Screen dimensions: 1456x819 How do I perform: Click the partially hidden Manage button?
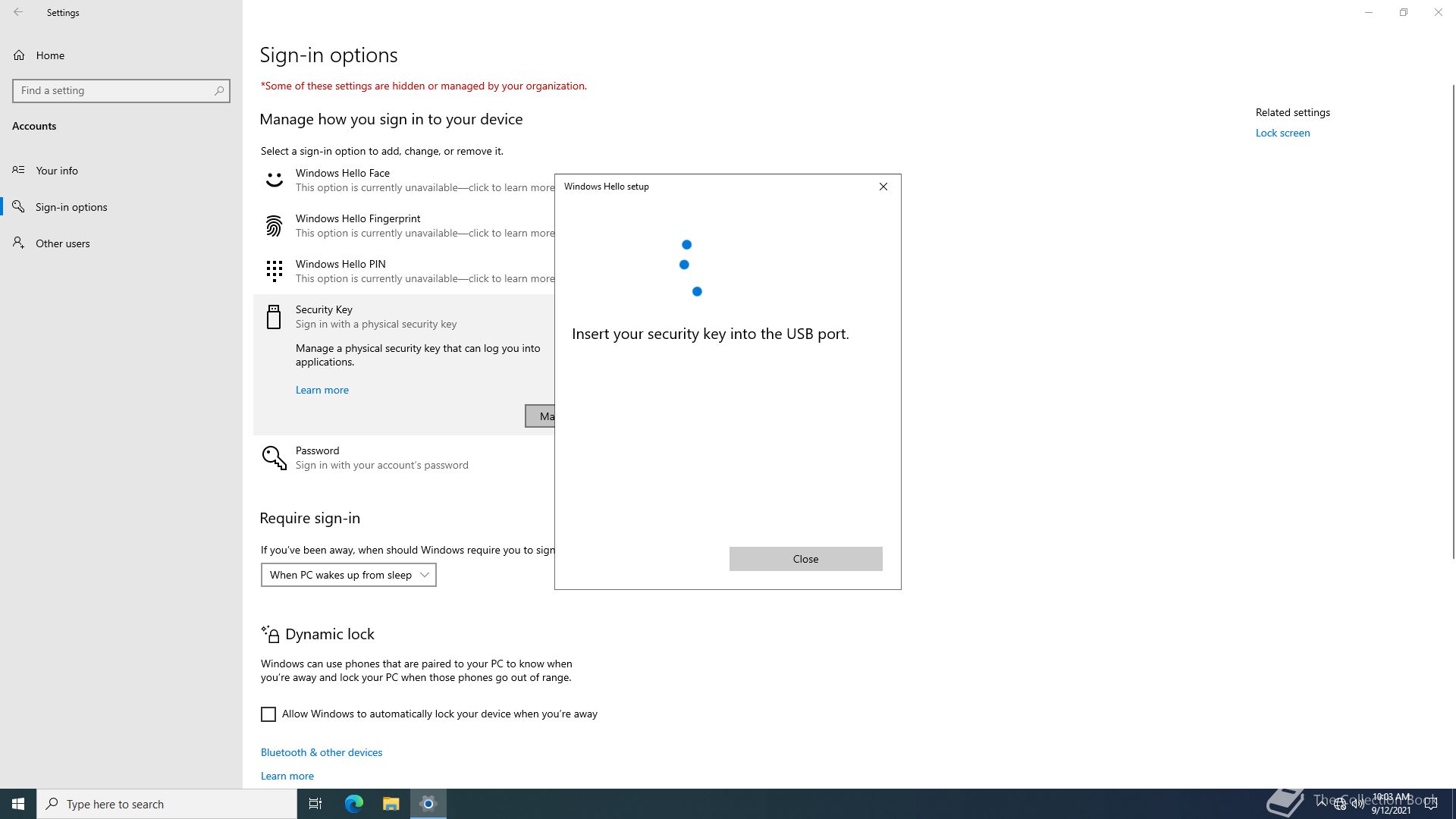coord(540,416)
